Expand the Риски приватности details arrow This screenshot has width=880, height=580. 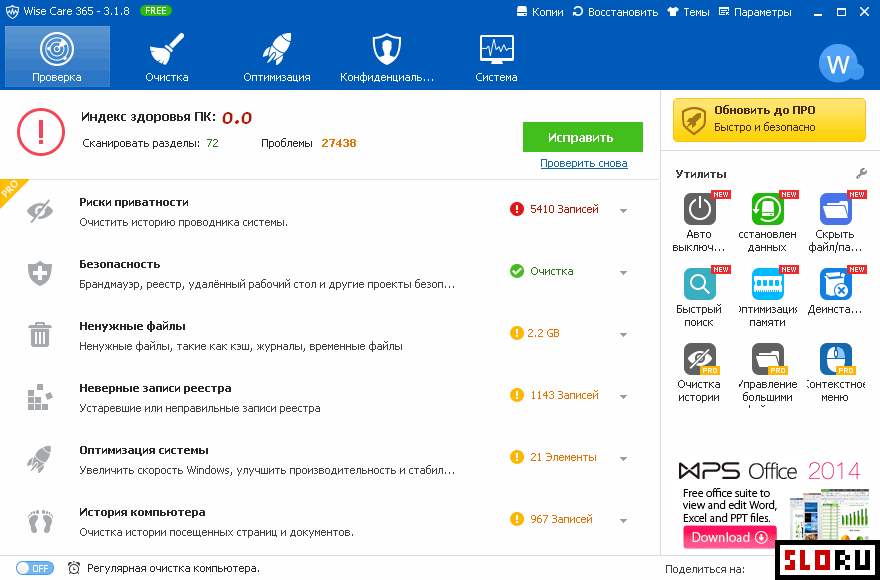point(624,211)
